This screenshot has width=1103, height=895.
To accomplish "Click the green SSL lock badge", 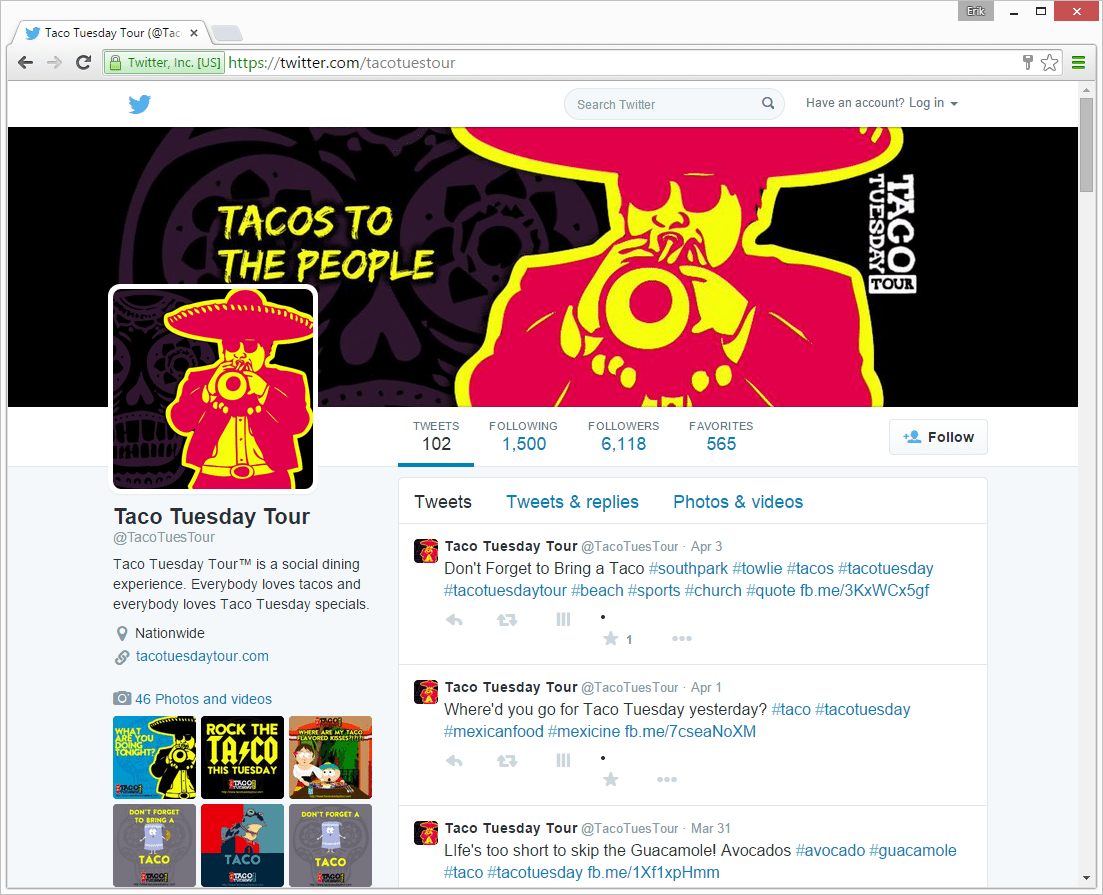I will pyautogui.click(x=165, y=63).
